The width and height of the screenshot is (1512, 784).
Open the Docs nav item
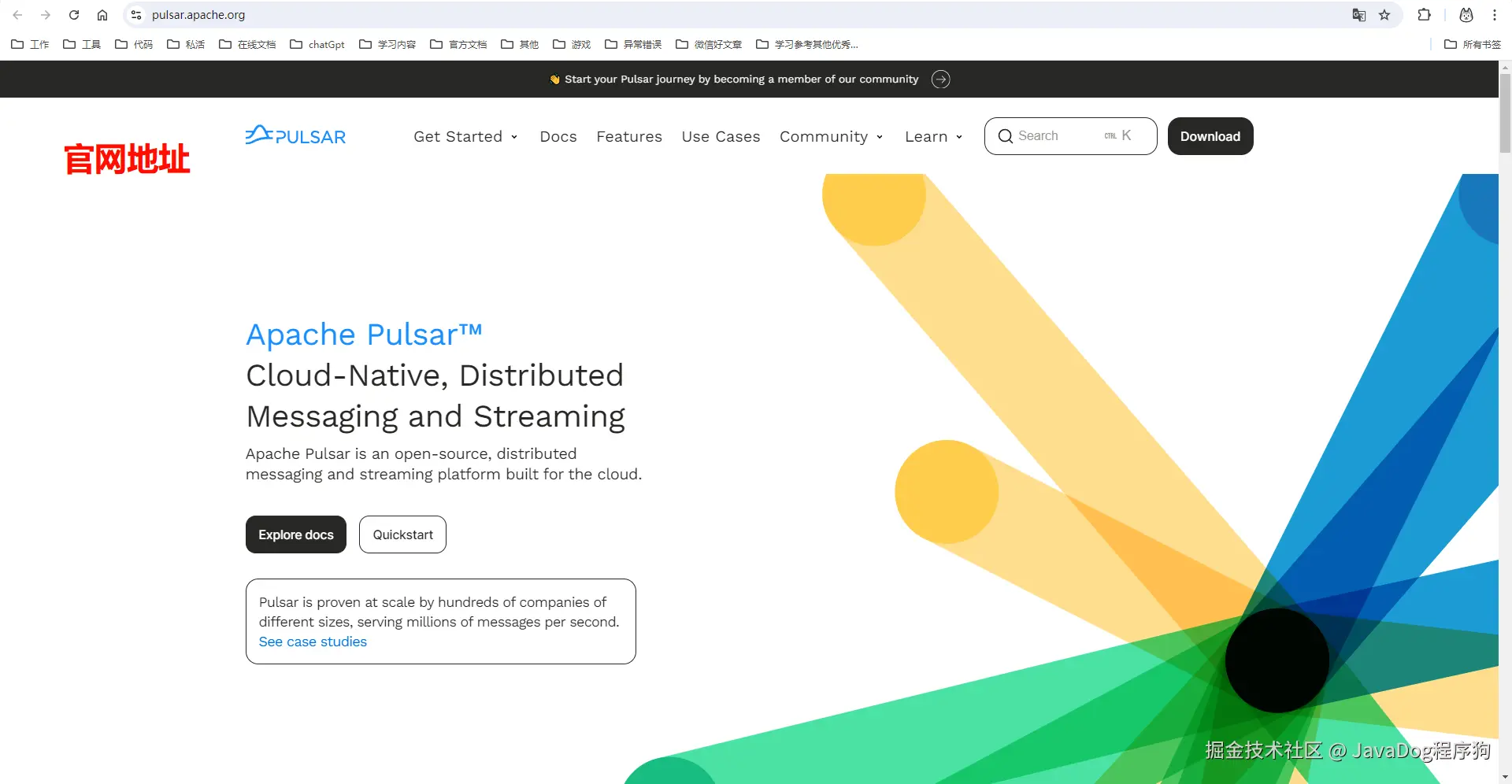pos(558,136)
